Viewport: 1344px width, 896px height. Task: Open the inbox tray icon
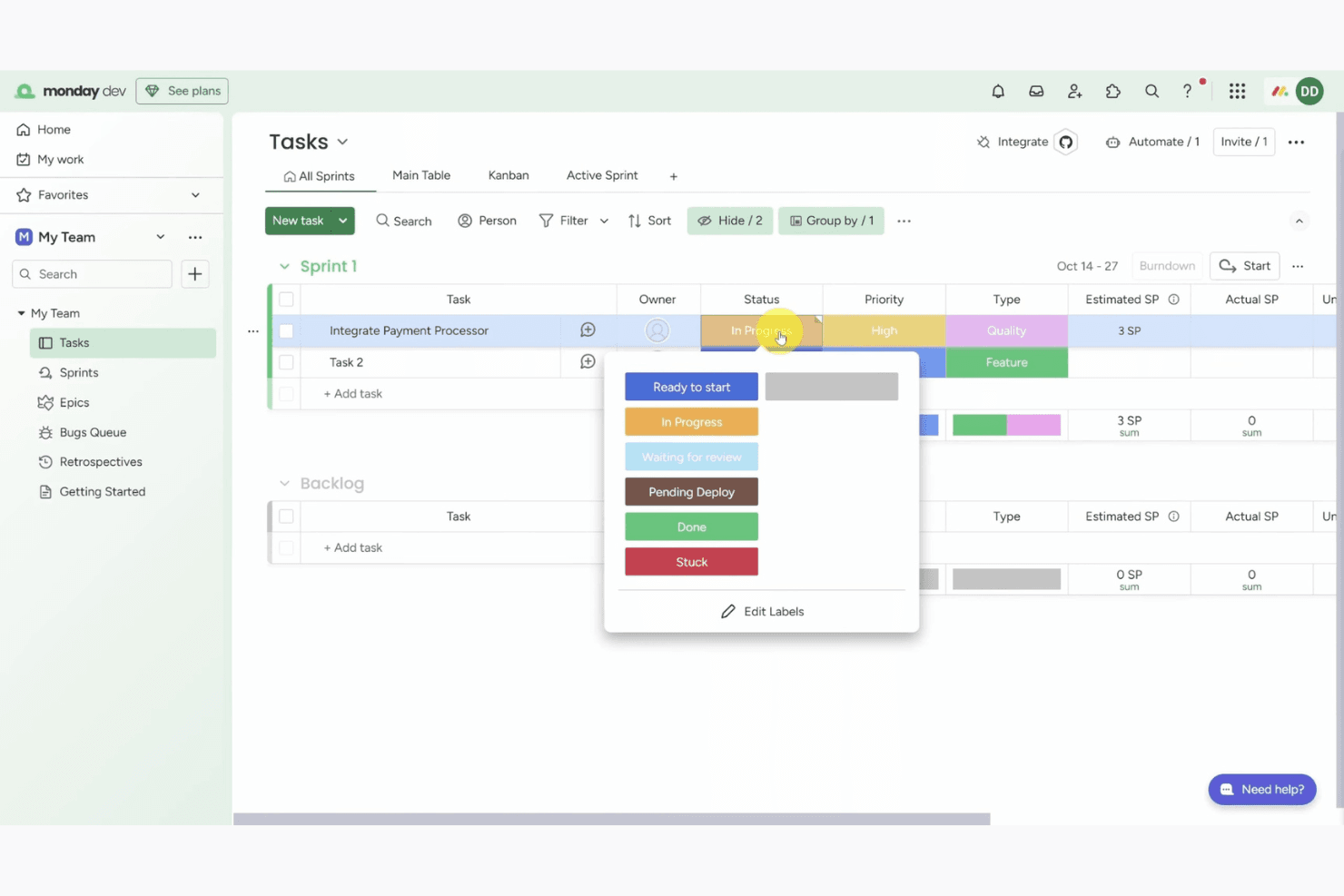click(x=1036, y=91)
